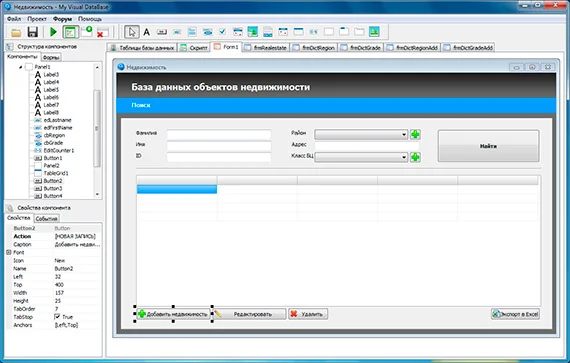The image size is (570, 363).
Task: Collapse the Panel1 tree node
Action: (20, 67)
